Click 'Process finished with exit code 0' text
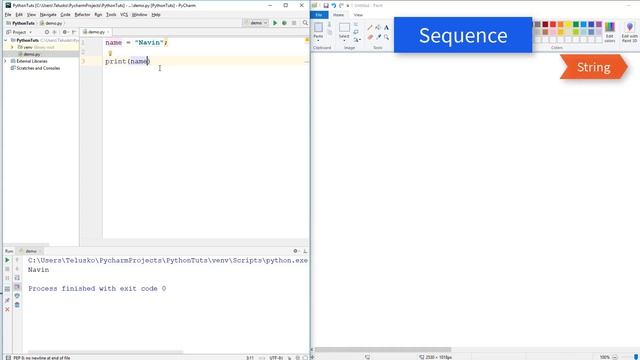Image resolution: width=640 pixels, height=360 pixels. click(x=97, y=289)
